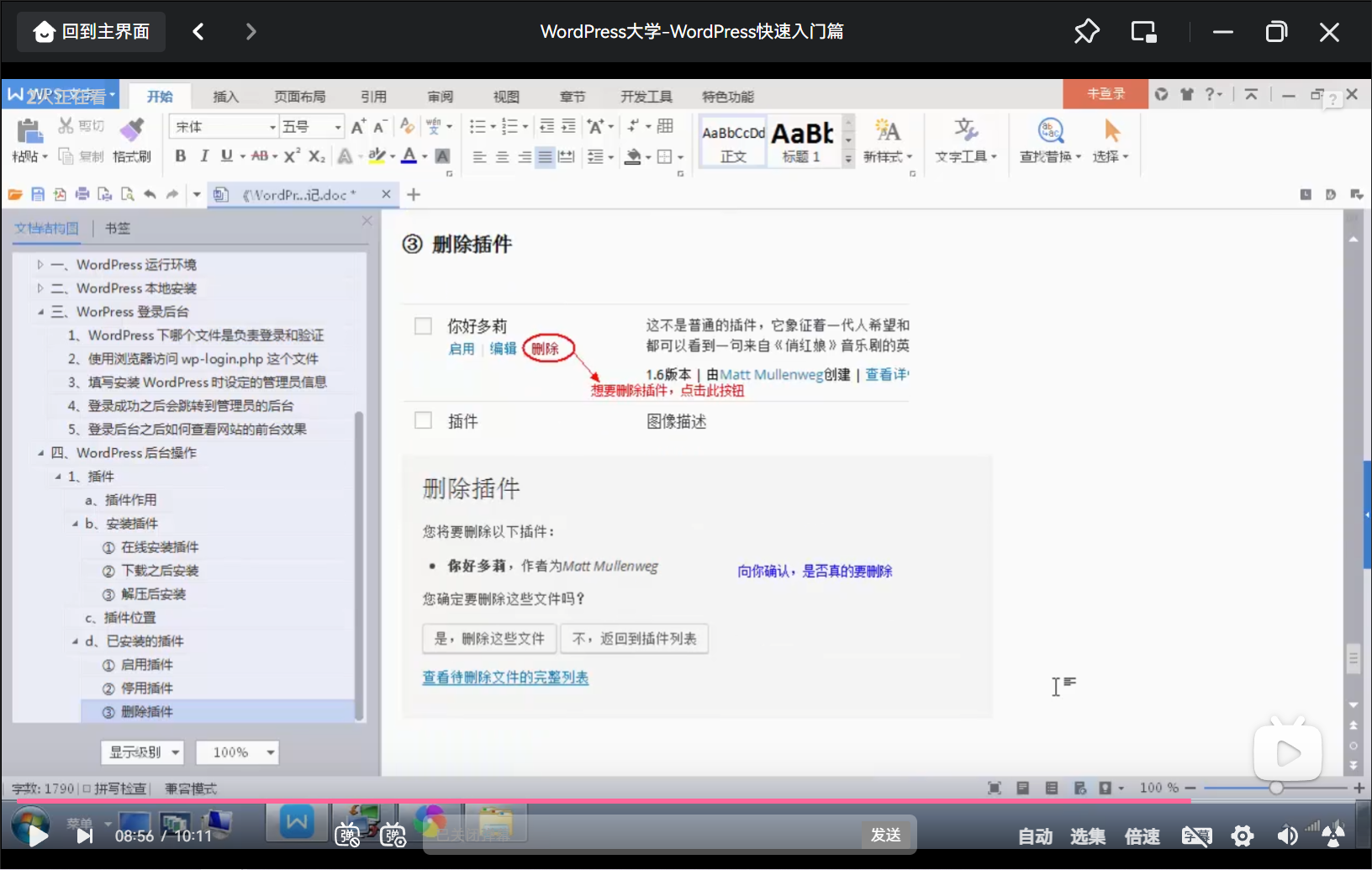This screenshot has width=1372, height=870.
Task: Switch to the 页面布局 ribbon tab
Action: click(299, 97)
